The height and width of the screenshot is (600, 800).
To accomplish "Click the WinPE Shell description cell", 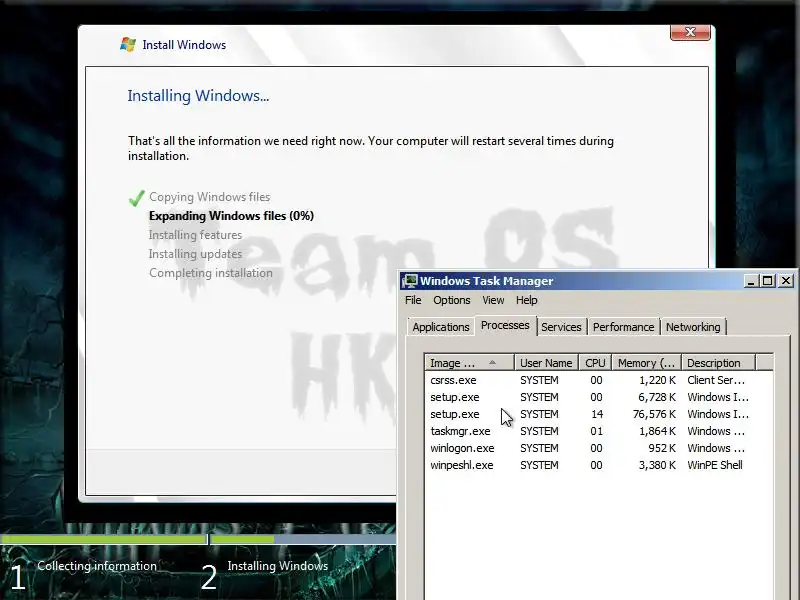I will coord(714,465).
